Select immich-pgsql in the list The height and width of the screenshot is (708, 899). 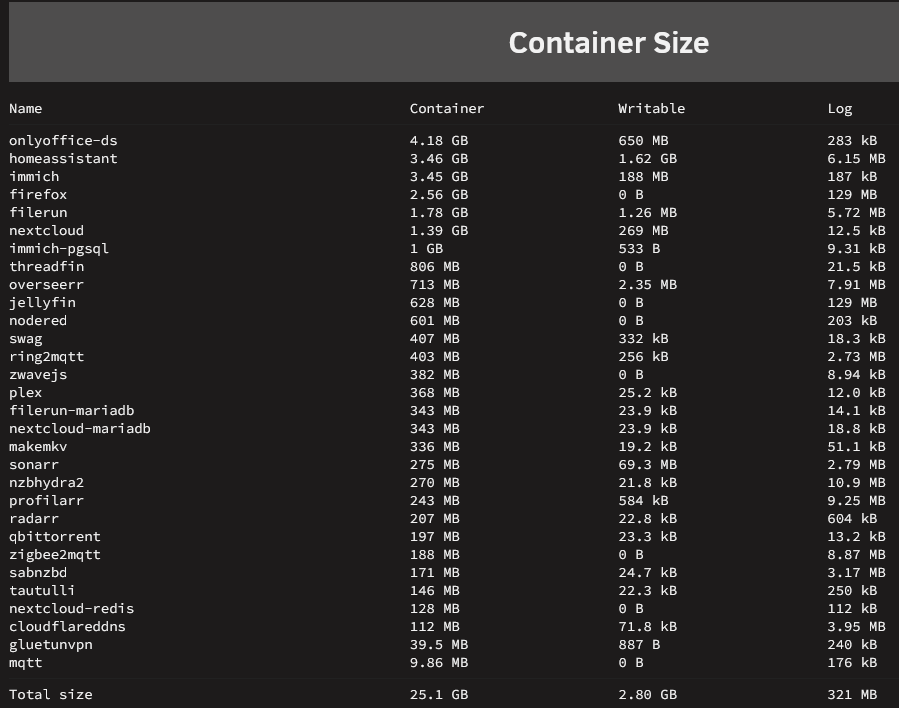58,249
